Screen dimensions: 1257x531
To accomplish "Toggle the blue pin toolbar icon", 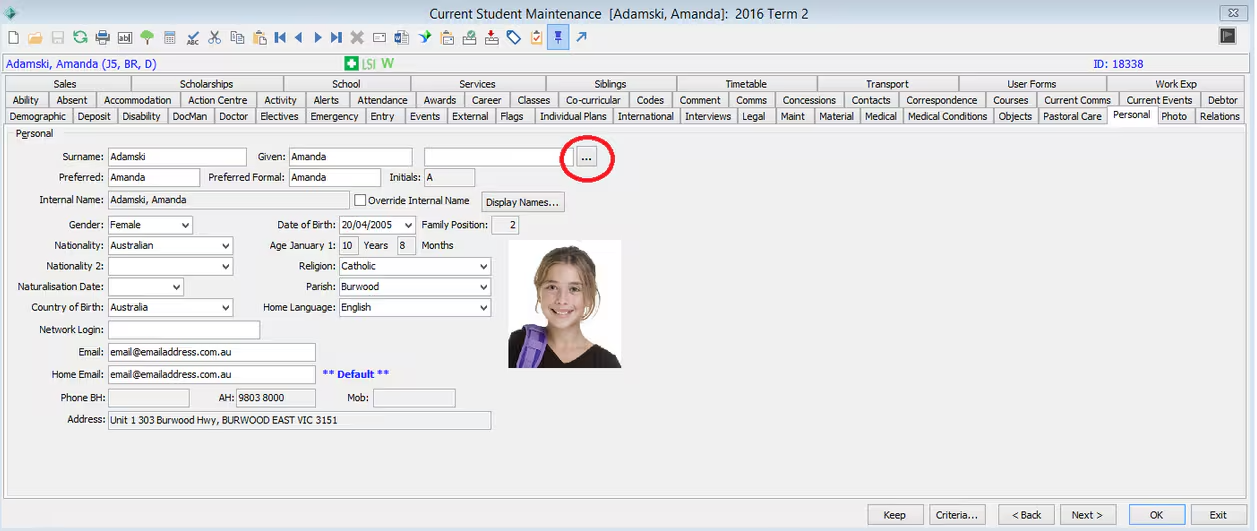I will (558, 38).
